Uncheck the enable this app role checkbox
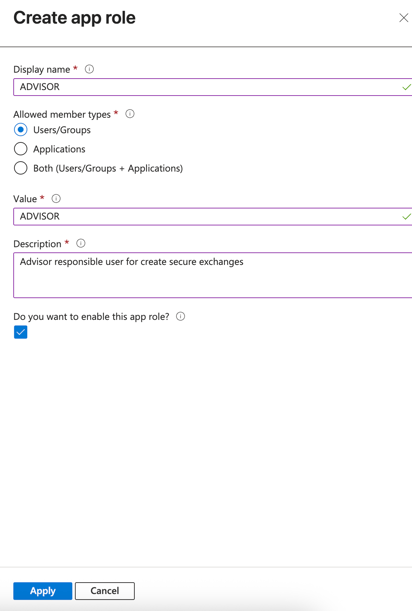412x611 pixels. coord(21,332)
